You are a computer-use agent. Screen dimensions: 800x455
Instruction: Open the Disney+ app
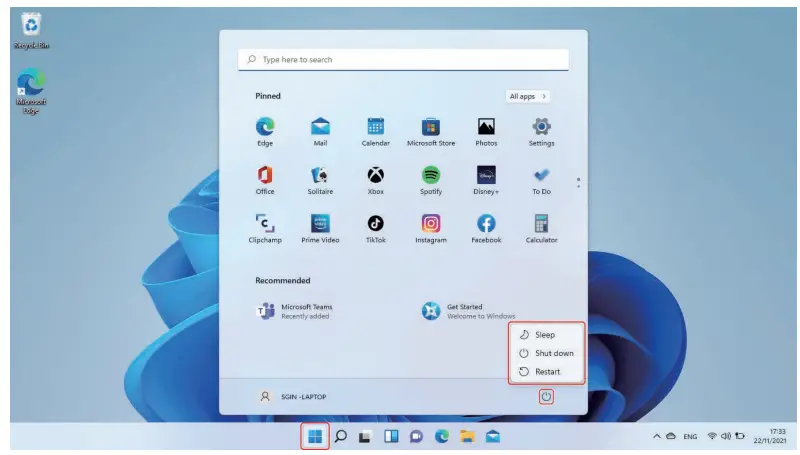486,180
